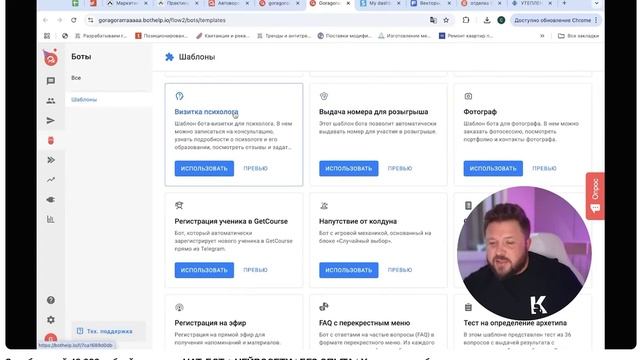This screenshot has height=360, width=640.
Task: Open the Квитанции и реклама bookmark
Action: pos(222,36)
